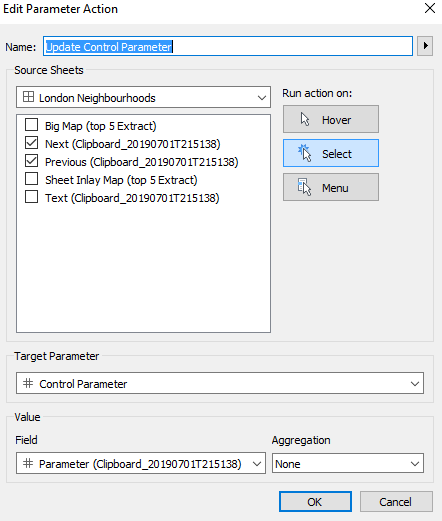Click the Cancel button
The image size is (442, 521).
point(396,502)
